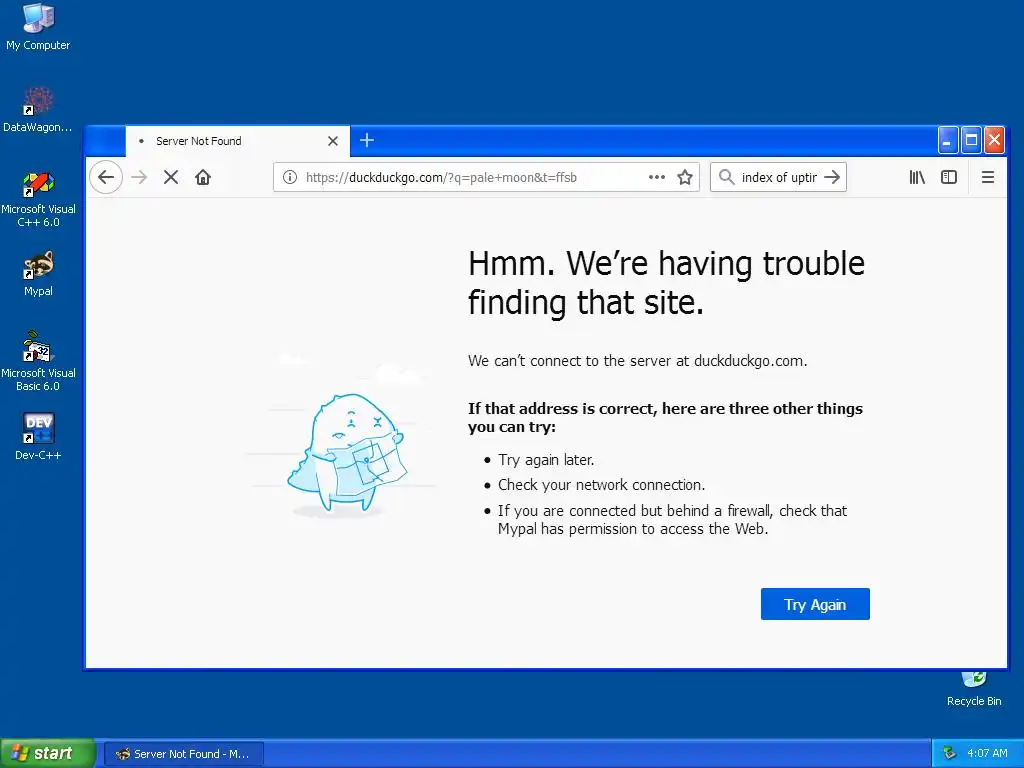Select the Dev-C++ desktop shortcut
The image size is (1024, 768).
[x=38, y=436]
